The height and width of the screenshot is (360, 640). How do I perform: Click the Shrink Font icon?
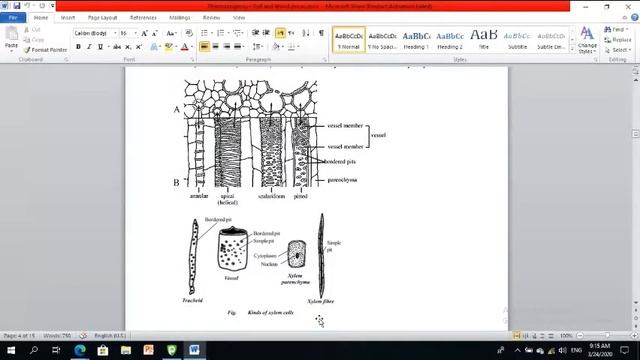(155, 33)
